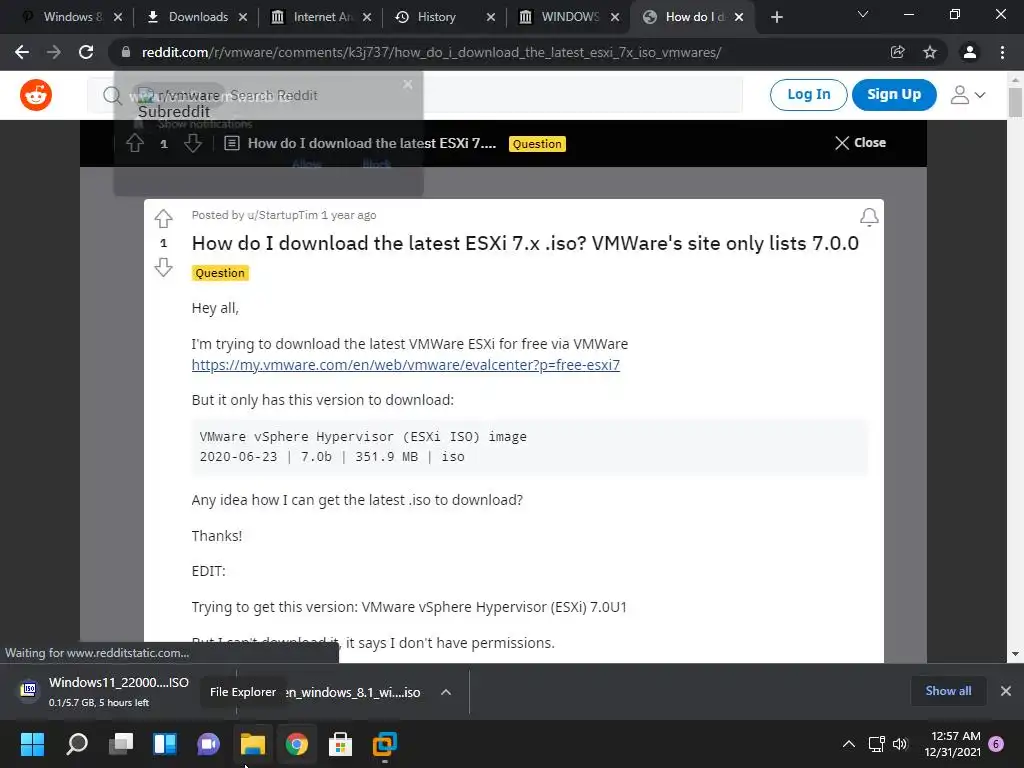Image resolution: width=1024 pixels, height=768 pixels.
Task: Click the page vertical scrollbar thumb
Action: [x=1015, y=101]
